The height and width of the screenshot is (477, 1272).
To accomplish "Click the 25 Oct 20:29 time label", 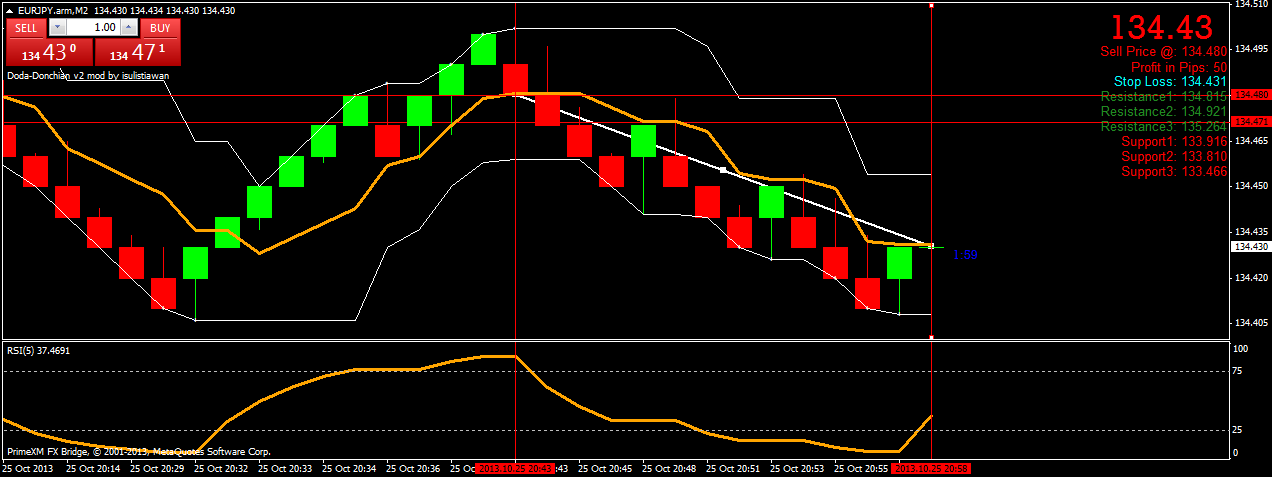I will point(157,468).
